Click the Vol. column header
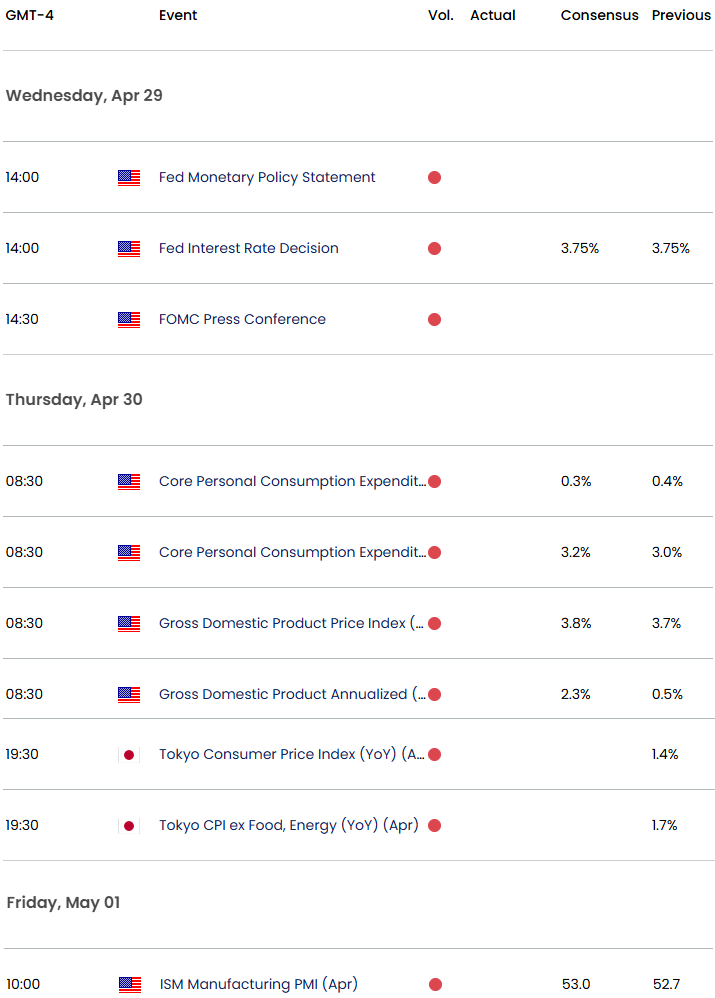This screenshot has width=715, height=998. pos(441,16)
